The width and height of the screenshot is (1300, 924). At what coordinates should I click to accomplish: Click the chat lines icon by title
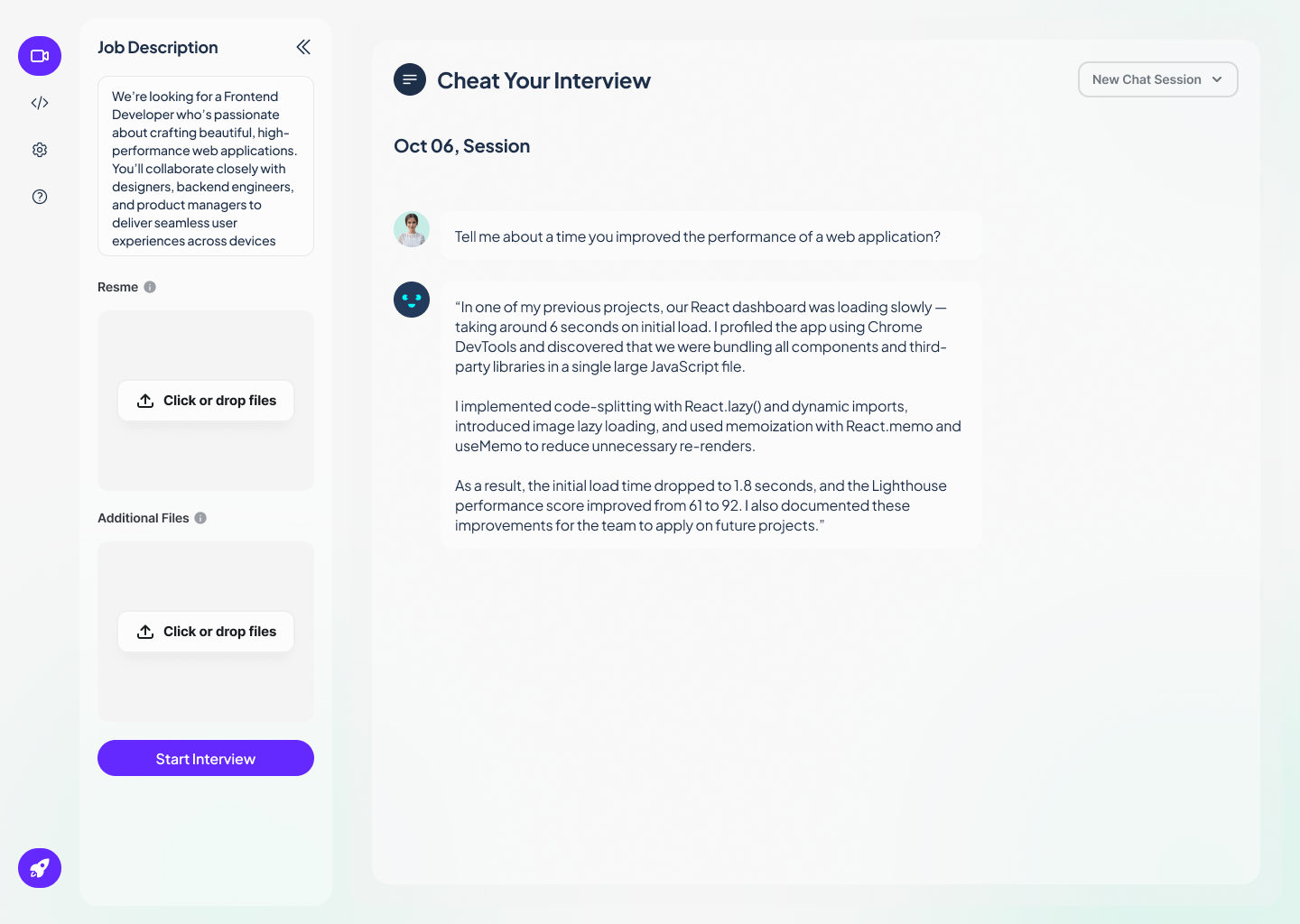pyautogui.click(x=410, y=79)
